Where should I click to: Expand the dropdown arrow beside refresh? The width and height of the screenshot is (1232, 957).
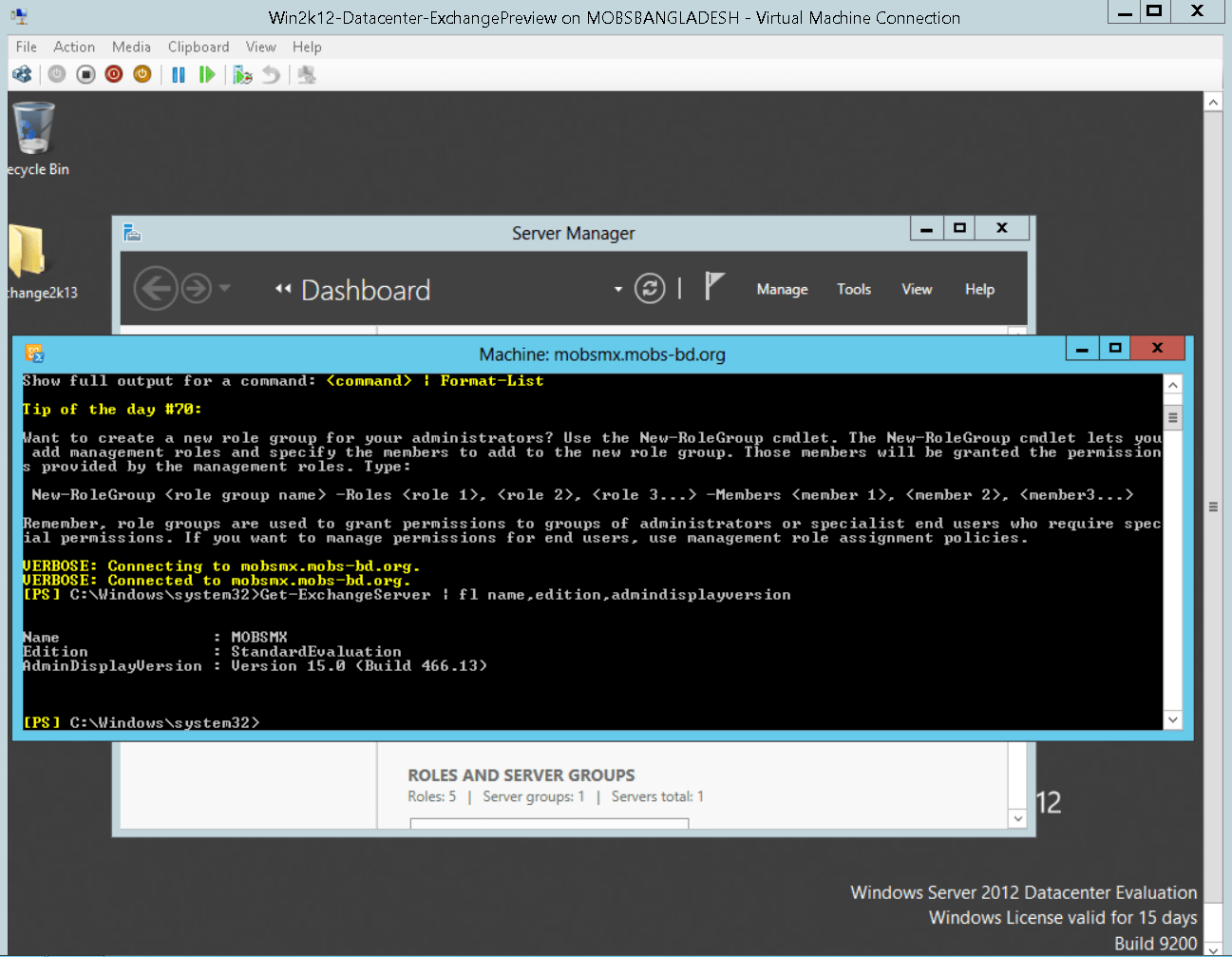[618, 289]
